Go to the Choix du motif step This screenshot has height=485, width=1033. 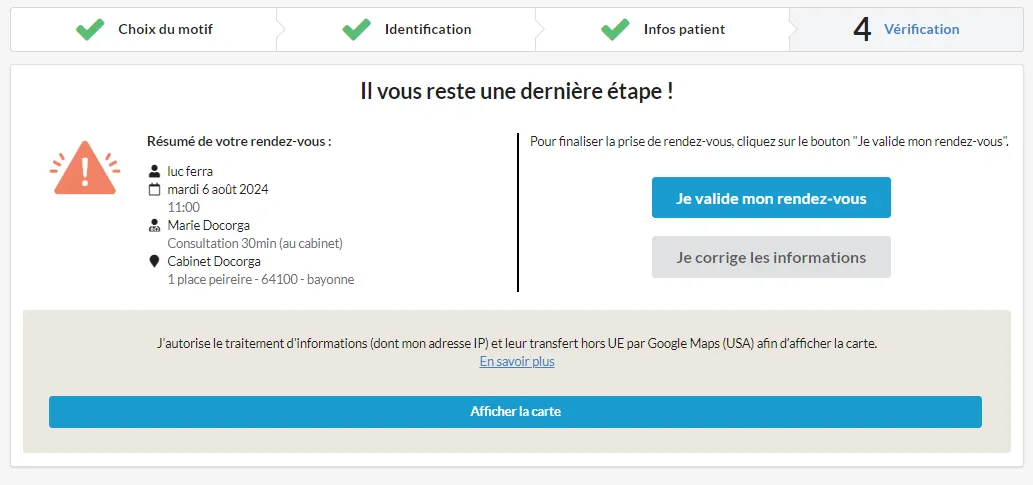point(165,29)
